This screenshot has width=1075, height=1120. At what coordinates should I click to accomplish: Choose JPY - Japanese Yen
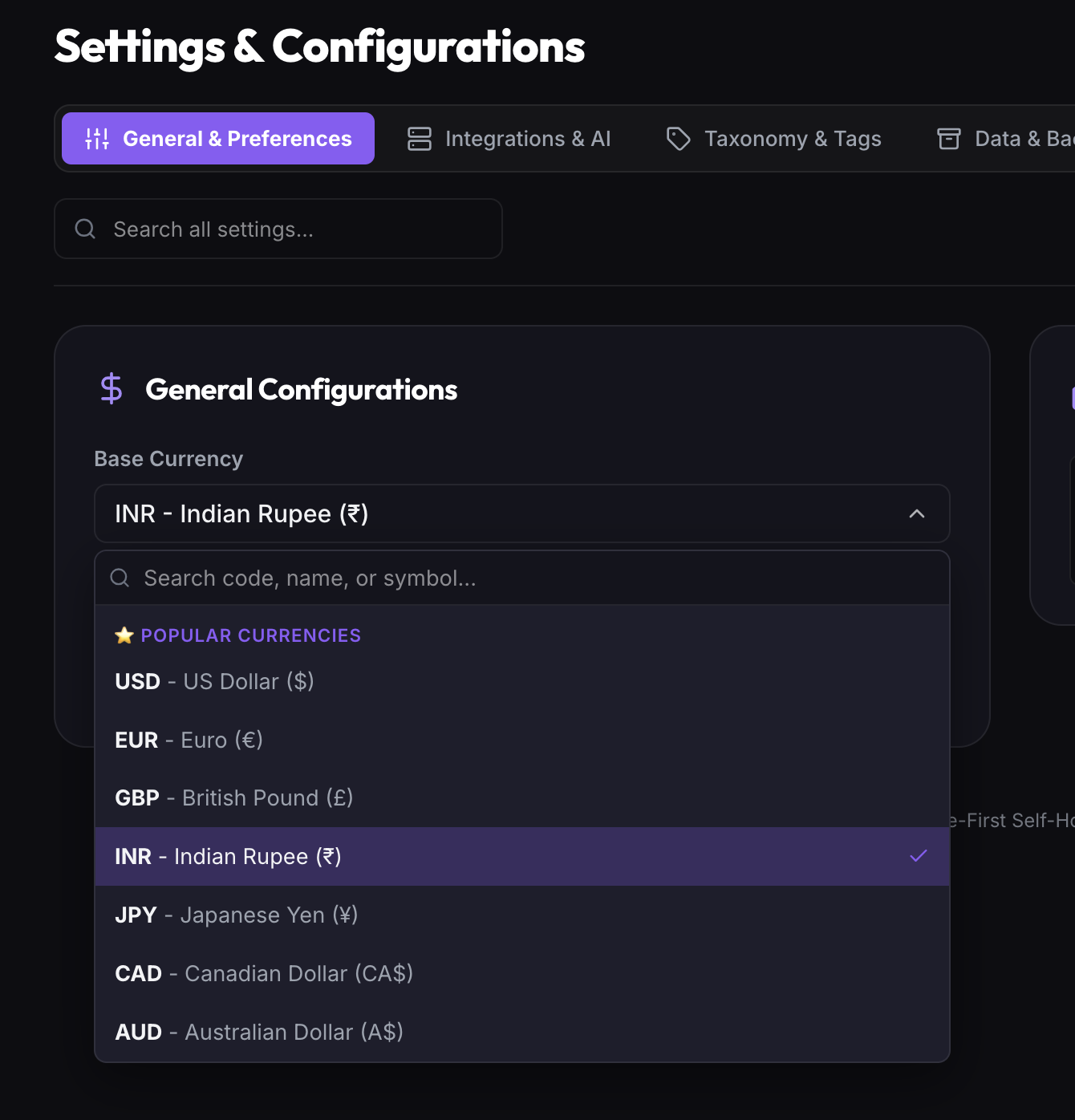[x=522, y=915]
